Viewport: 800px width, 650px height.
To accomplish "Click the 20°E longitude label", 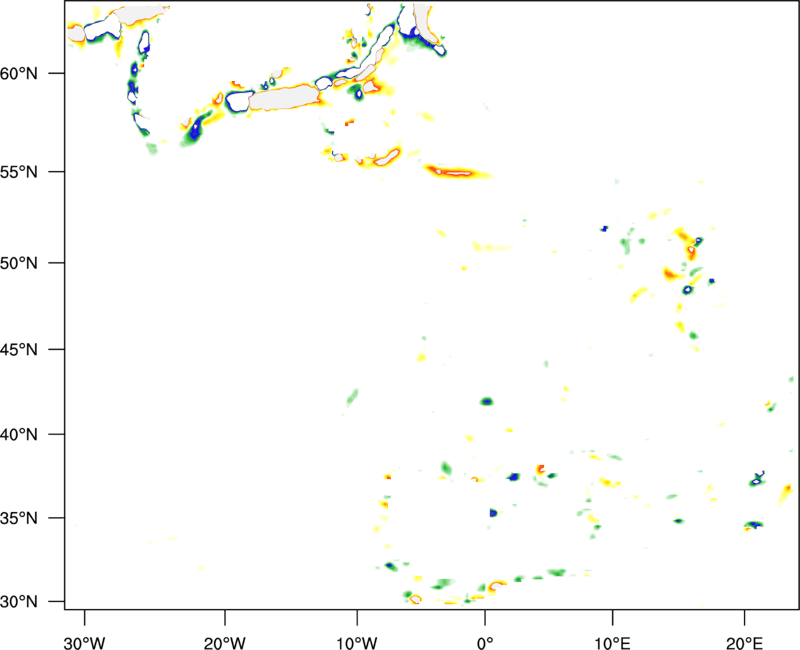I will coord(744,643).
